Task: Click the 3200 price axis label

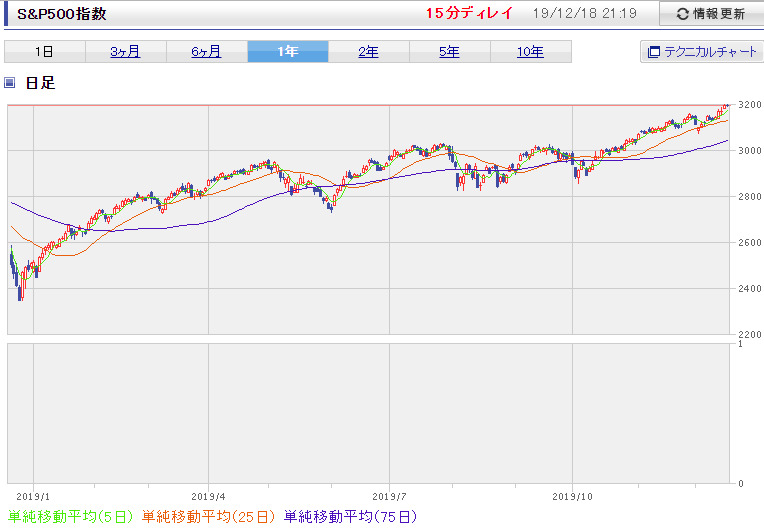Action: pos(749,105)
